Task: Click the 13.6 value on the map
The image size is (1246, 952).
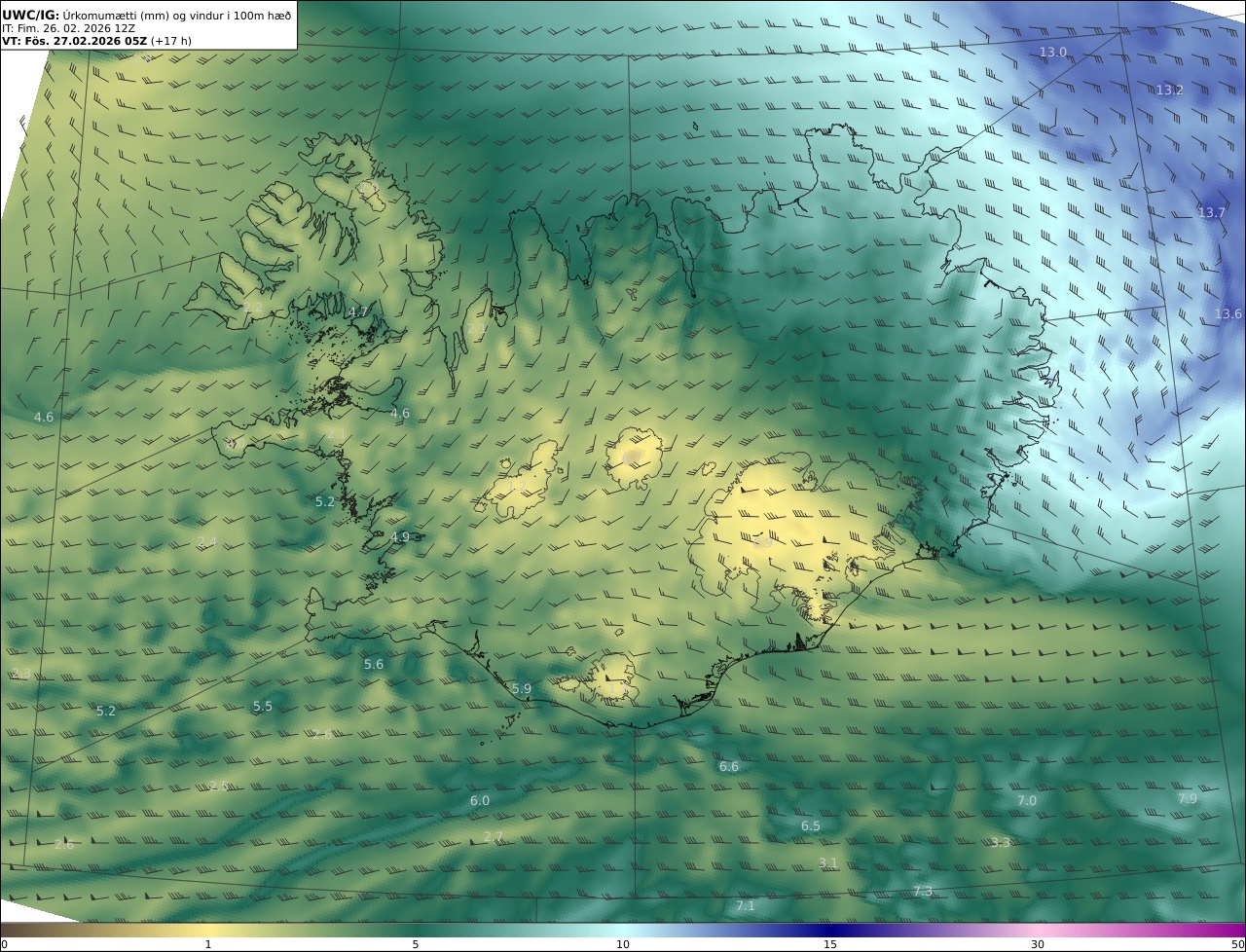Action: coord(1228,313)
